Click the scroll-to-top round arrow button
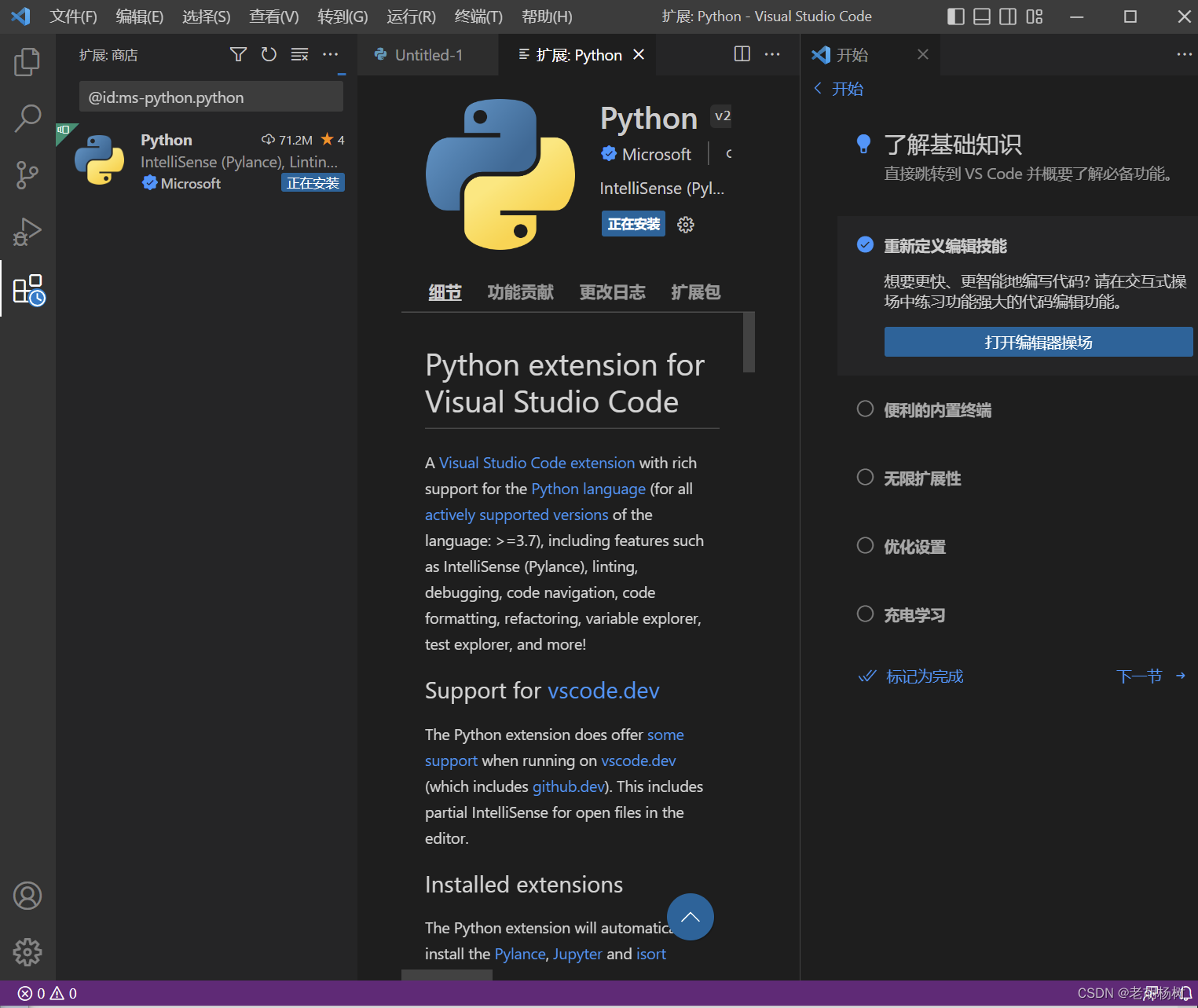1198x1008 pixels. tap(691, 917)
